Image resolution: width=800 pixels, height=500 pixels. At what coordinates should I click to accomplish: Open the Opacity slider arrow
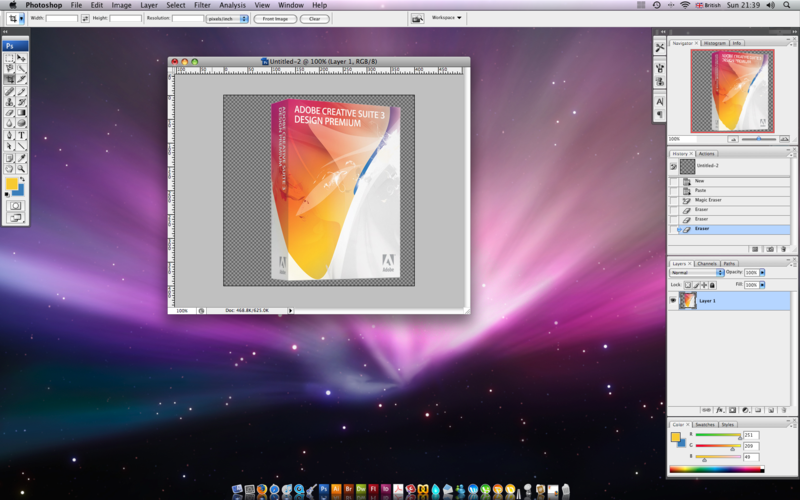(x=762, y=272)
